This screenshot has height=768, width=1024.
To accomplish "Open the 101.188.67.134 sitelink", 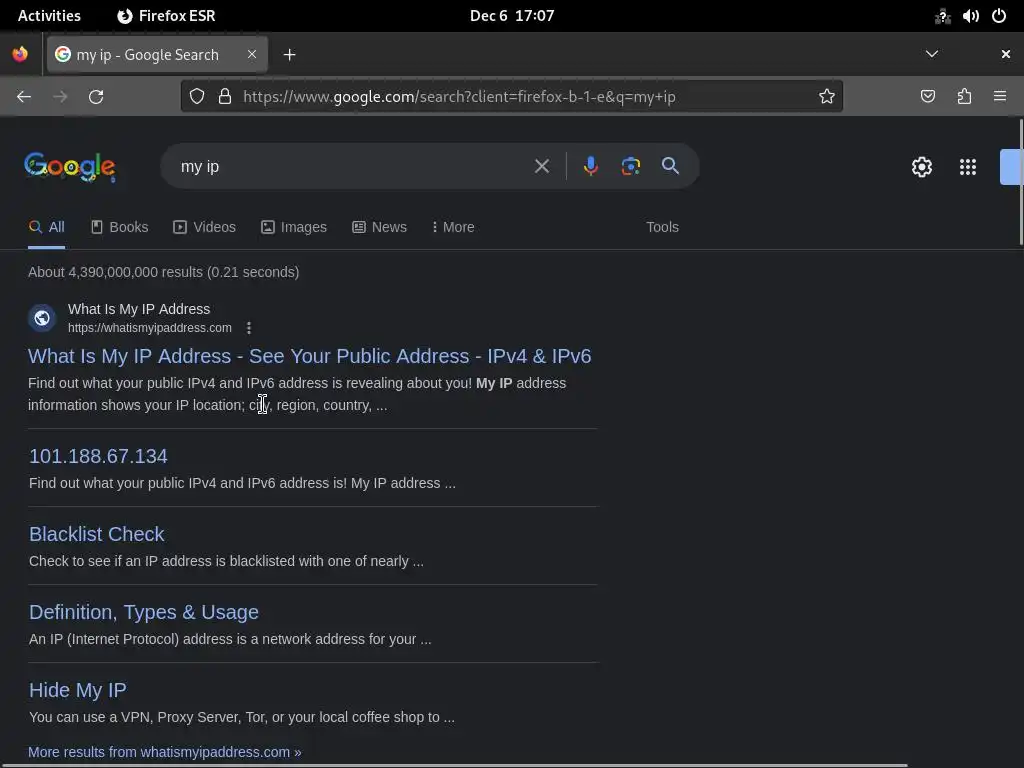I will coord(98,456).
